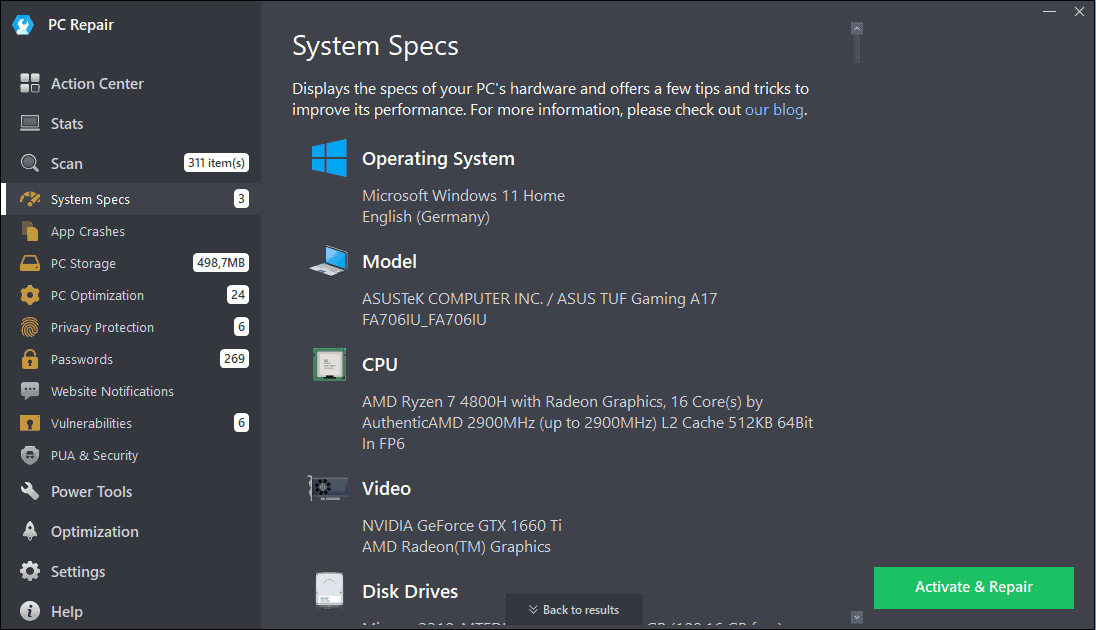Screen dimensions: 1096x630
Task: Follow the 'our blog' link
Action: (774, 110)
